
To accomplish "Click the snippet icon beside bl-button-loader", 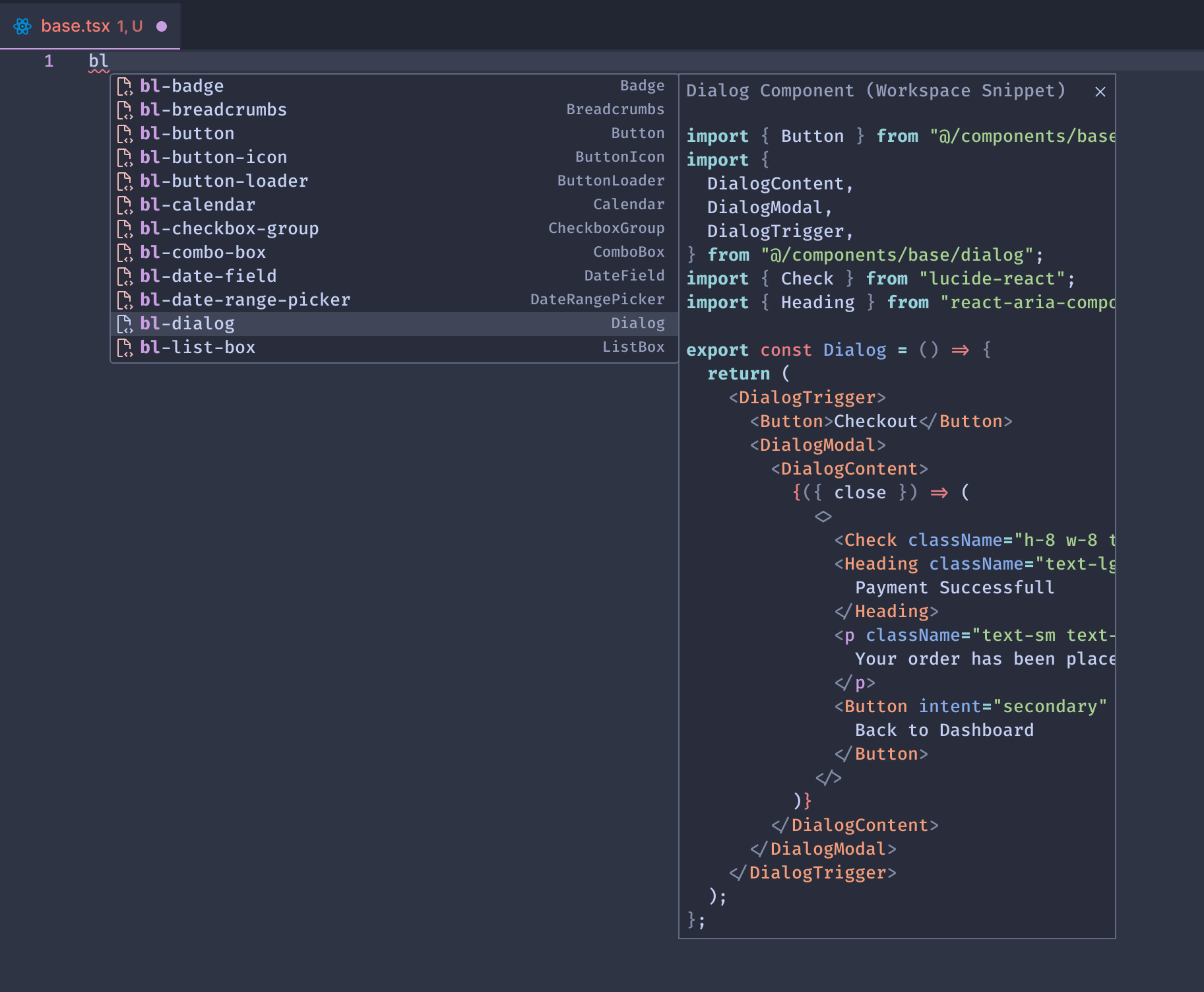I will coord(125,181).
